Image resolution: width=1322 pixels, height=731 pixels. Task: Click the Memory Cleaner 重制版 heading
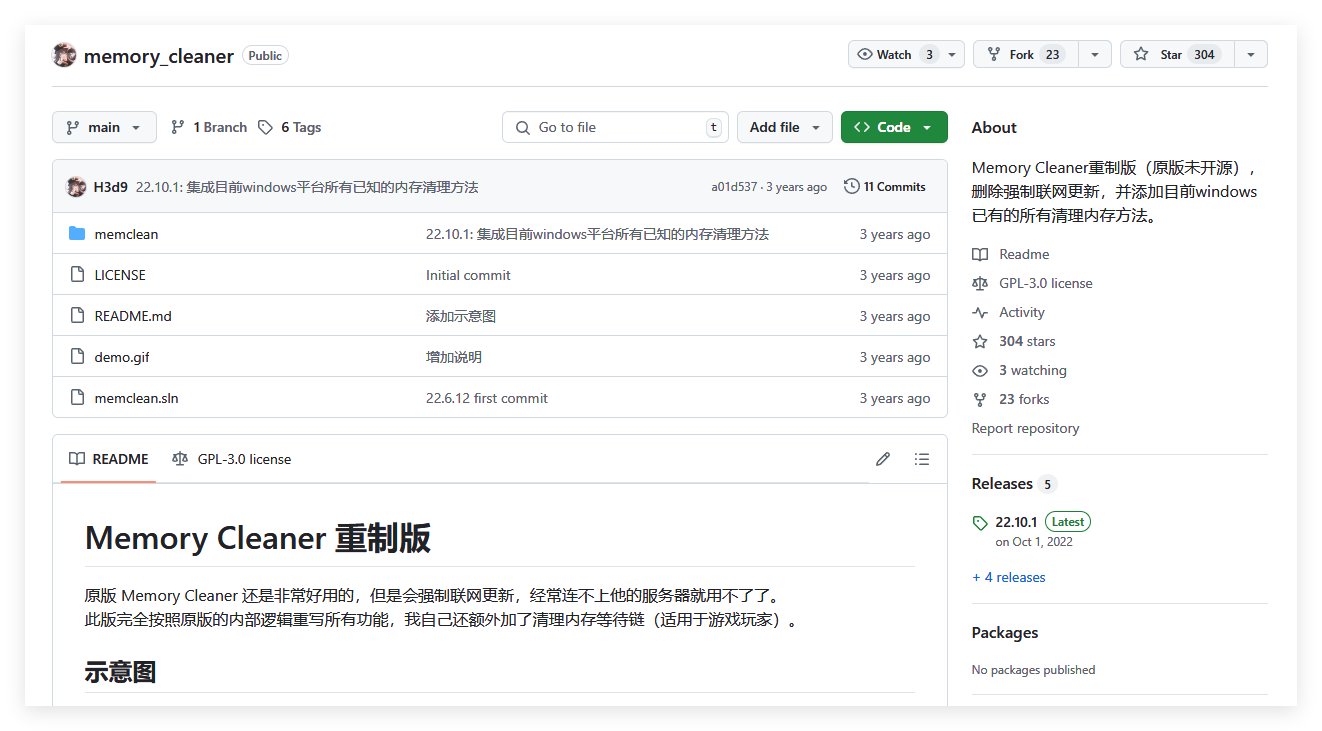pyautogui.click(x=258, y=538)
